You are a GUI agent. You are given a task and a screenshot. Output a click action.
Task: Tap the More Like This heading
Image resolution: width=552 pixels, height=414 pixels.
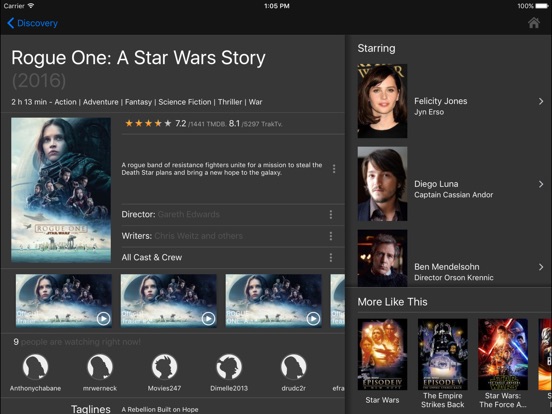[392, 302]
